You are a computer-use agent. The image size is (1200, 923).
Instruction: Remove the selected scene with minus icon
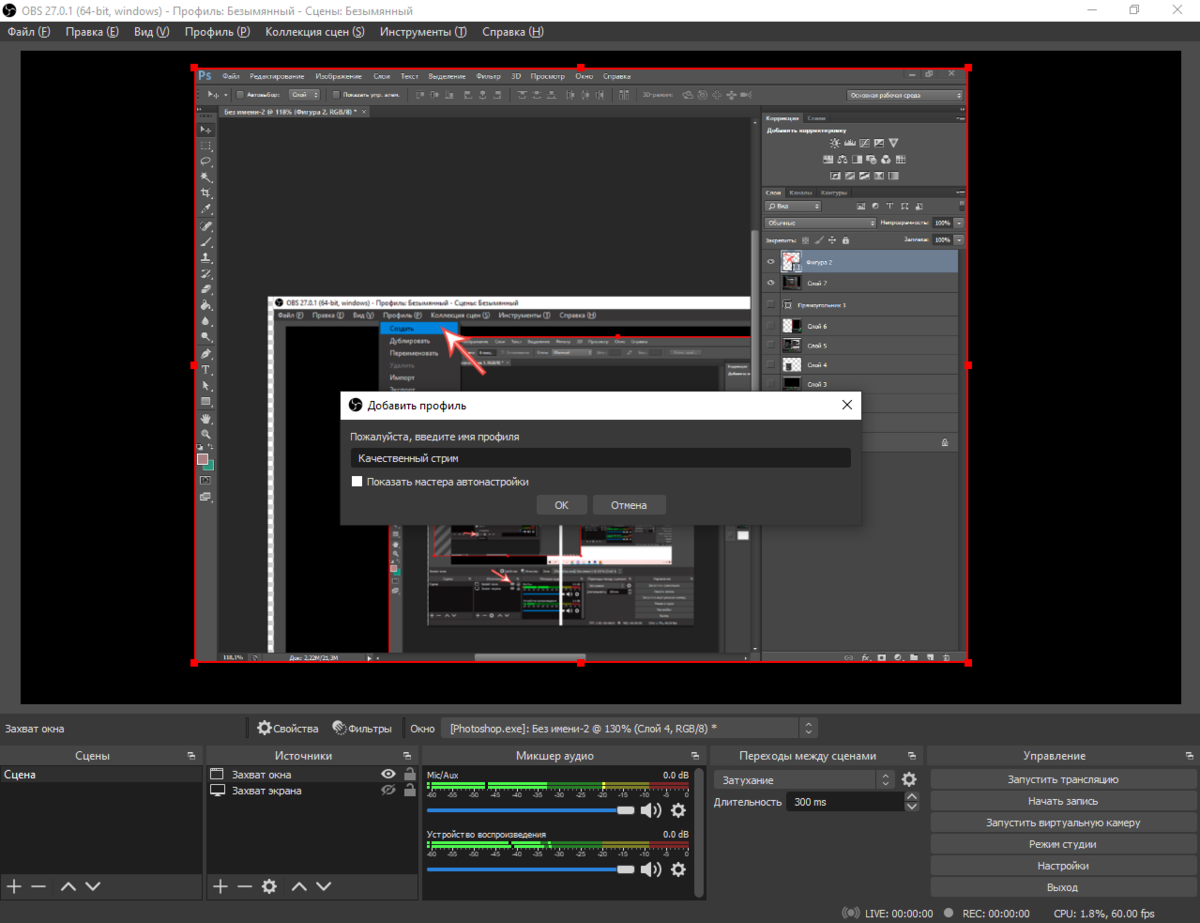[x=38, y=886]
